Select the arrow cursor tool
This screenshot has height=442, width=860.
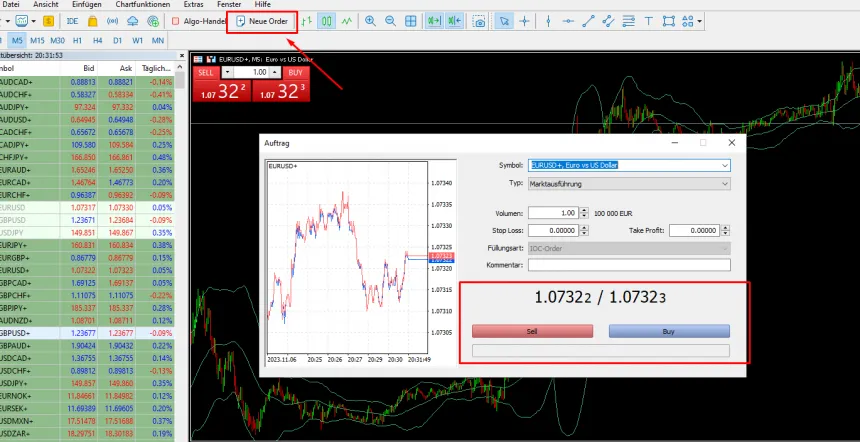tap(505, 21)
